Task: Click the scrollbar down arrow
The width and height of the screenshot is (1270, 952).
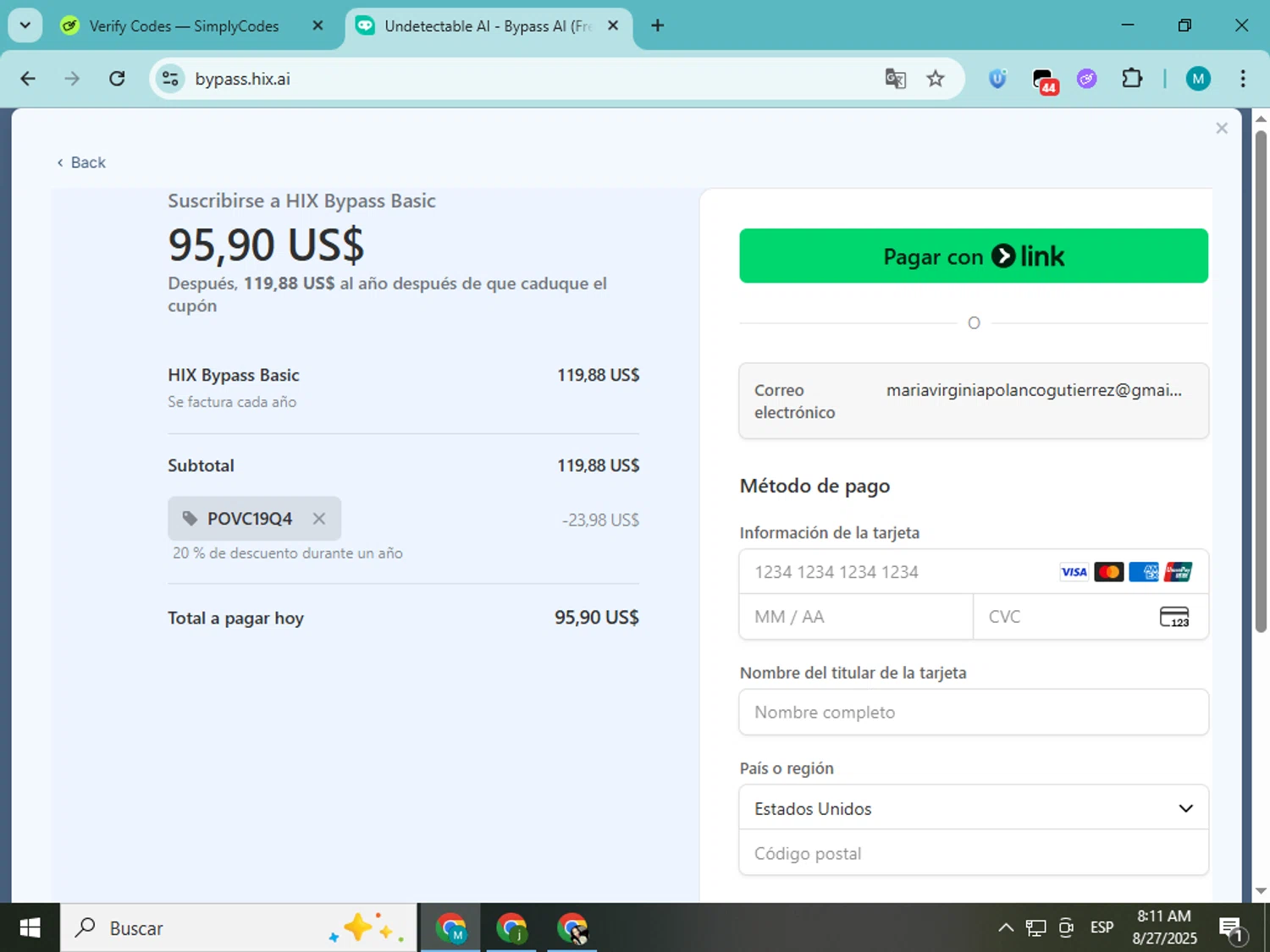Action: (1261, 890)
